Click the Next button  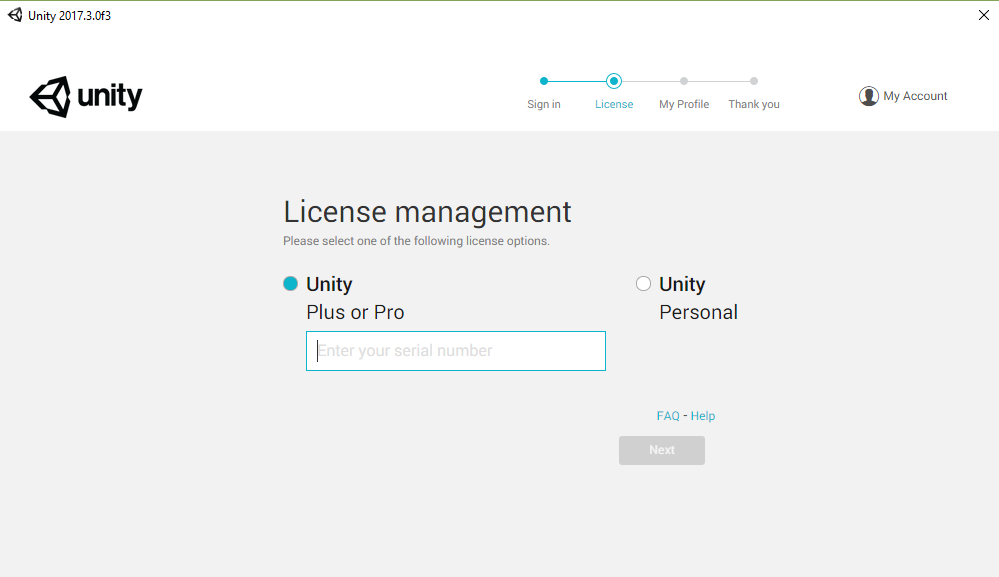[x=662, y=450]
